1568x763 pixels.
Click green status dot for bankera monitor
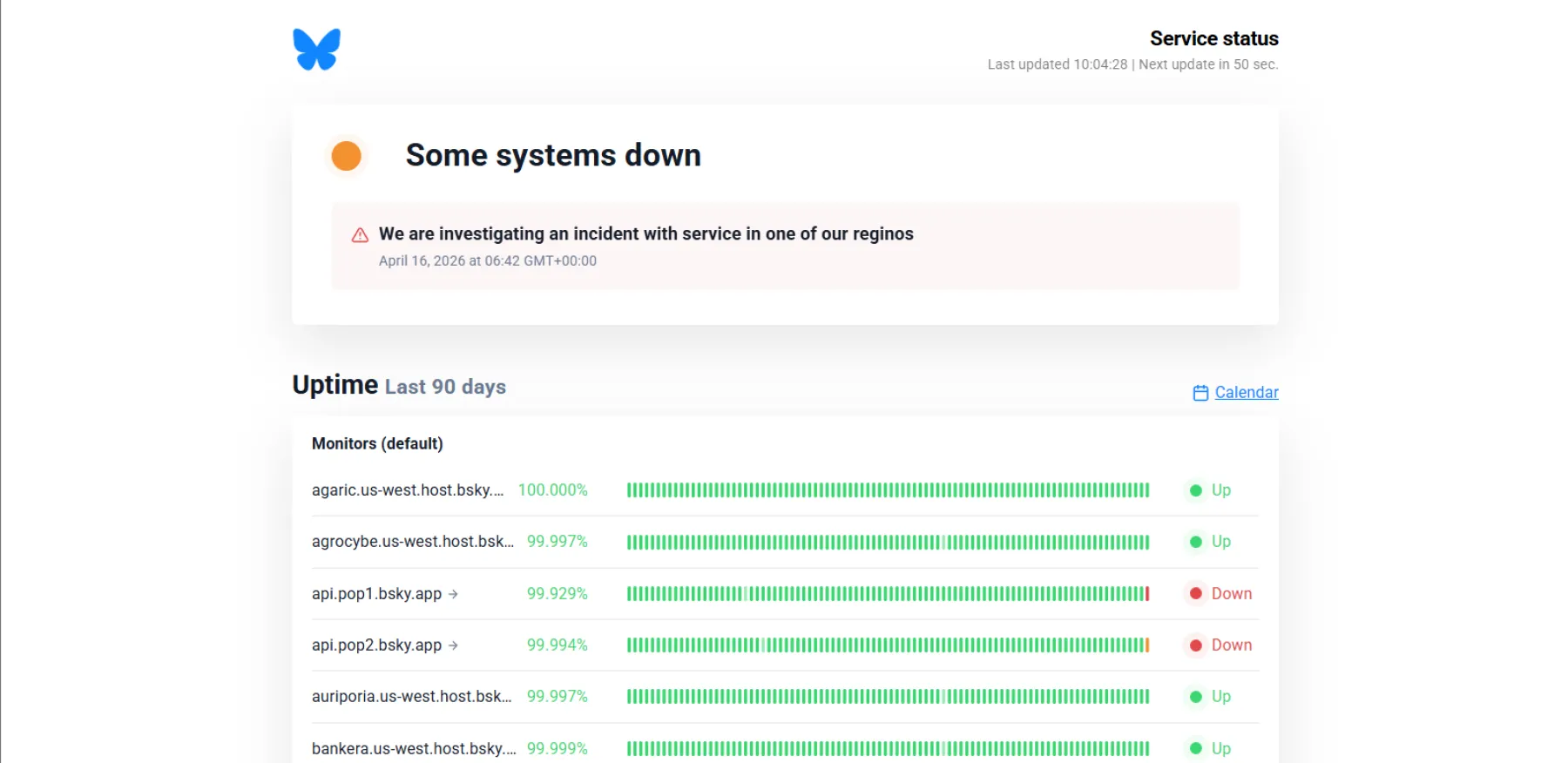[x=1196, y=748]
